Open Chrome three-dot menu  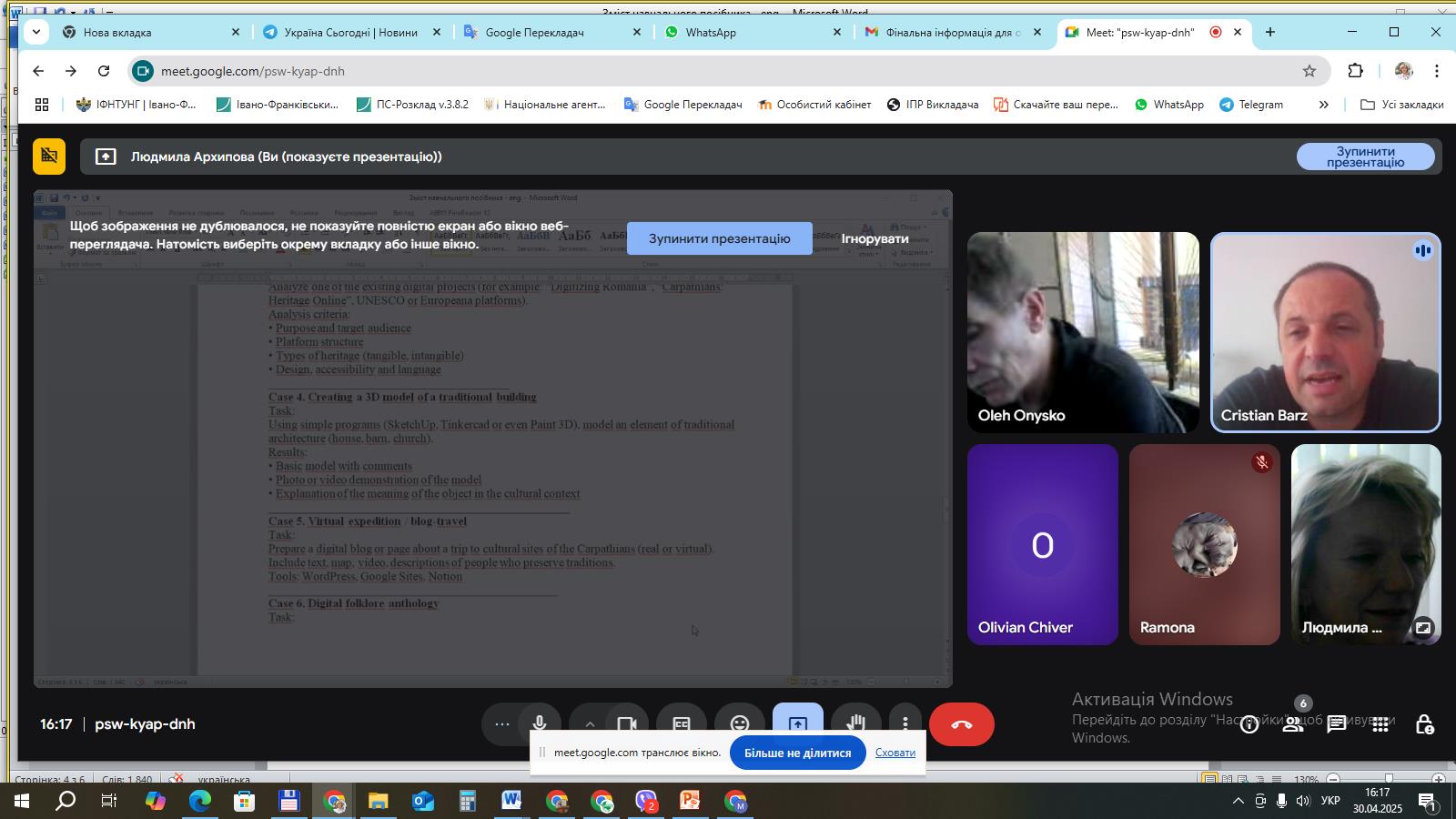click(1437, 71)
